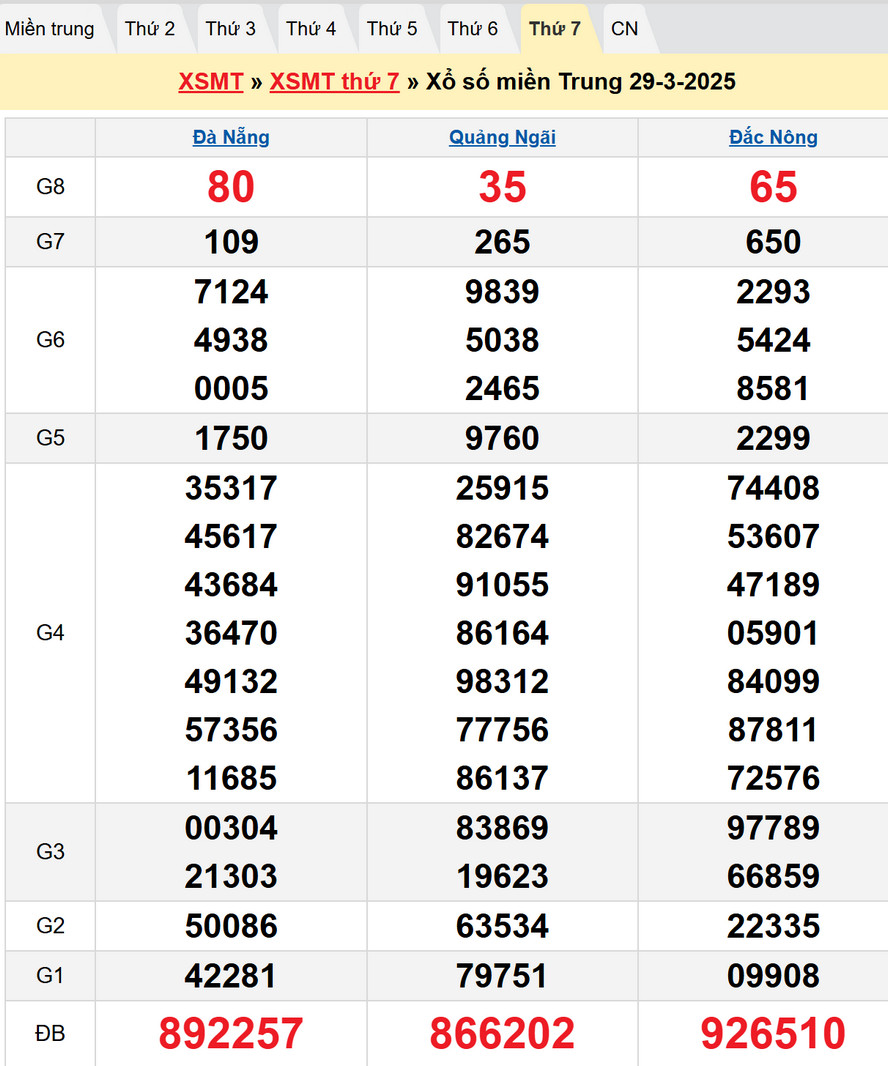The image size is (888, 1066).
Task: Click Đà Nẵng special prize 892257
Action: 231,1034
